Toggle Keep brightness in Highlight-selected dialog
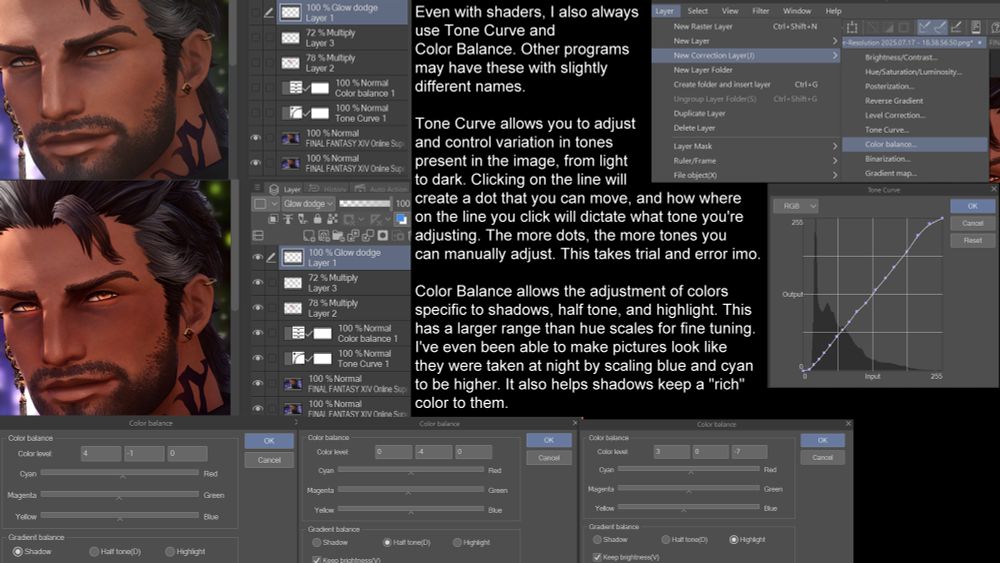 596,557
